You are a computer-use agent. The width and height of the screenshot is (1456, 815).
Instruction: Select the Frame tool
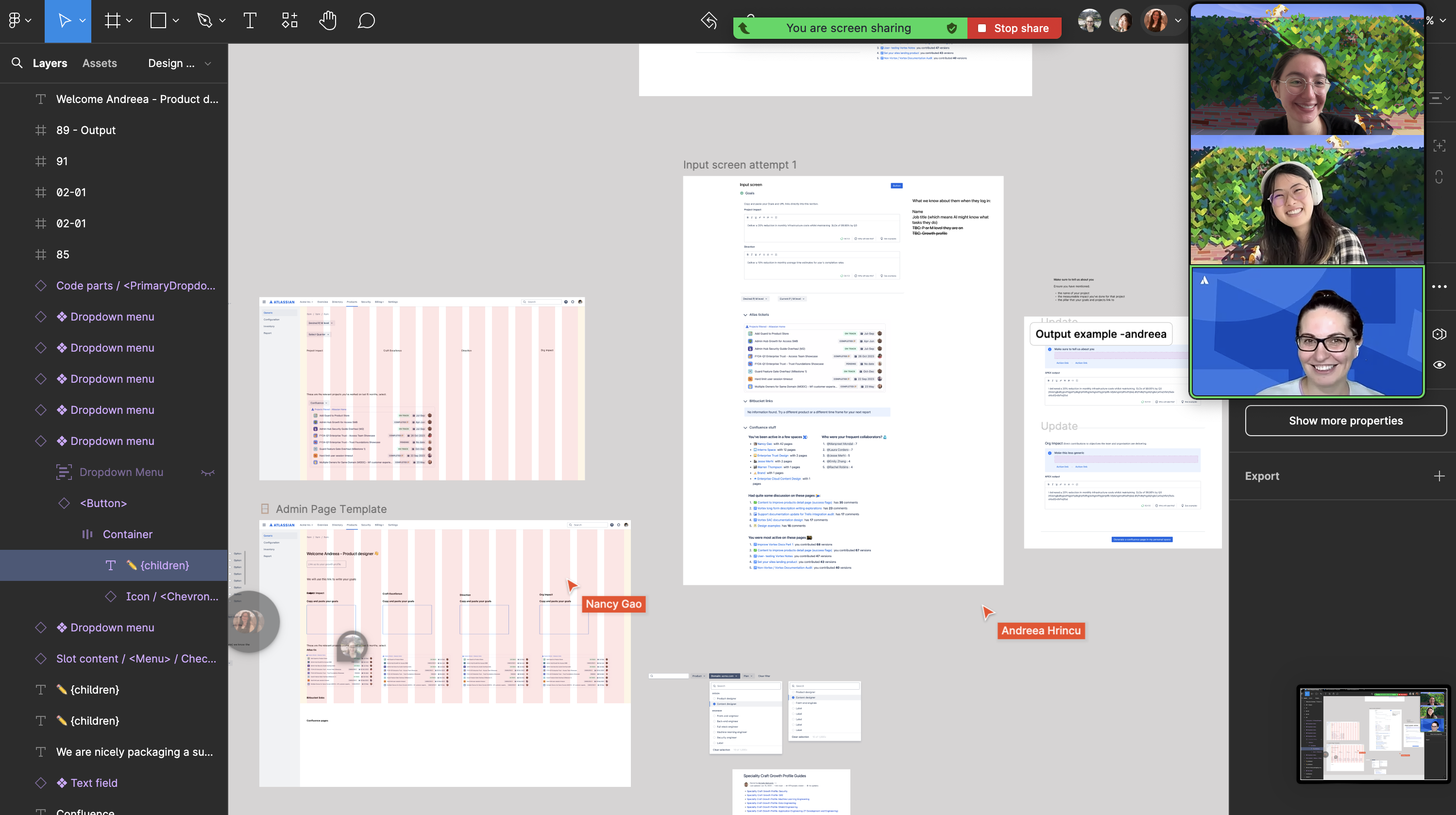click(113, 21)
